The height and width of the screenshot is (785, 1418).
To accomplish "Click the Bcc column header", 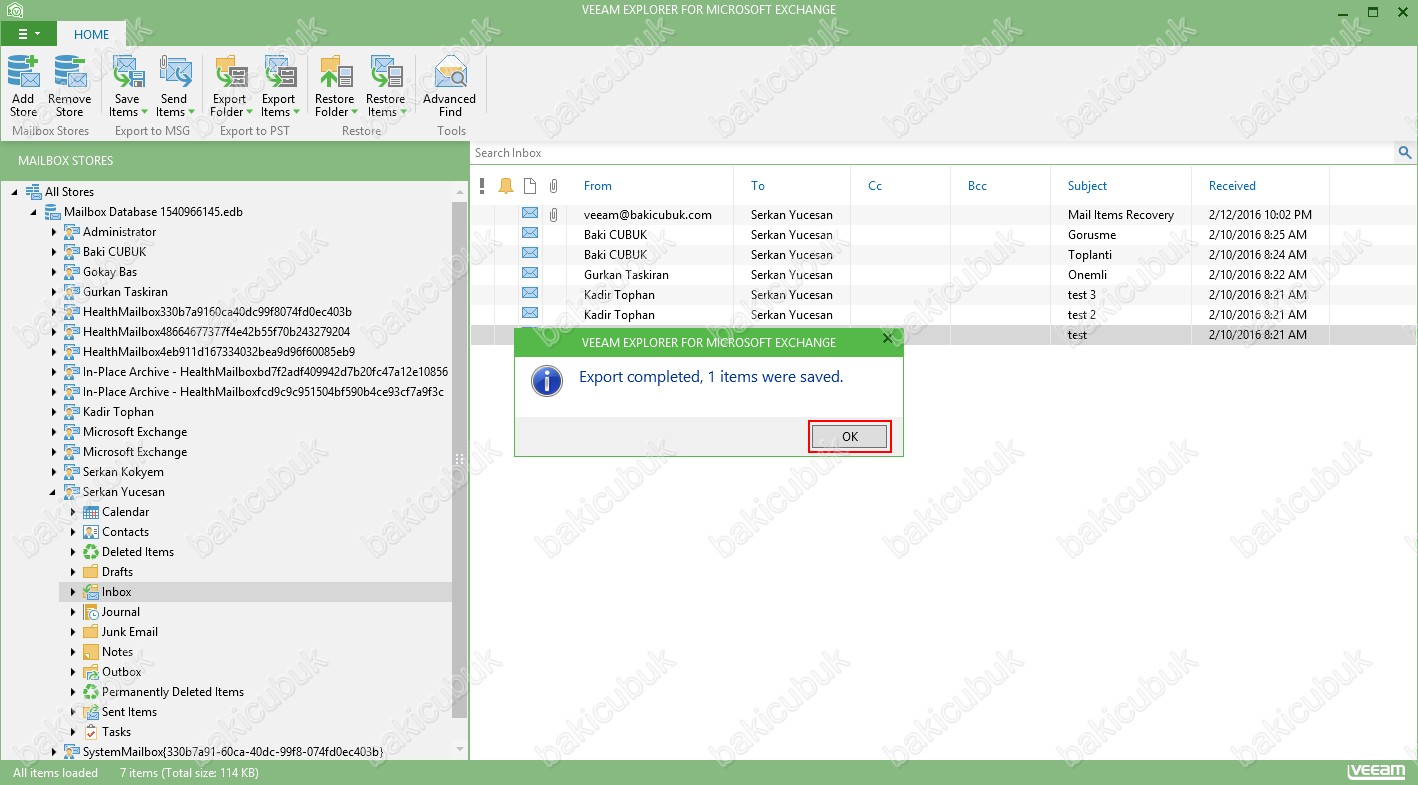I will [x=977, y=186].
